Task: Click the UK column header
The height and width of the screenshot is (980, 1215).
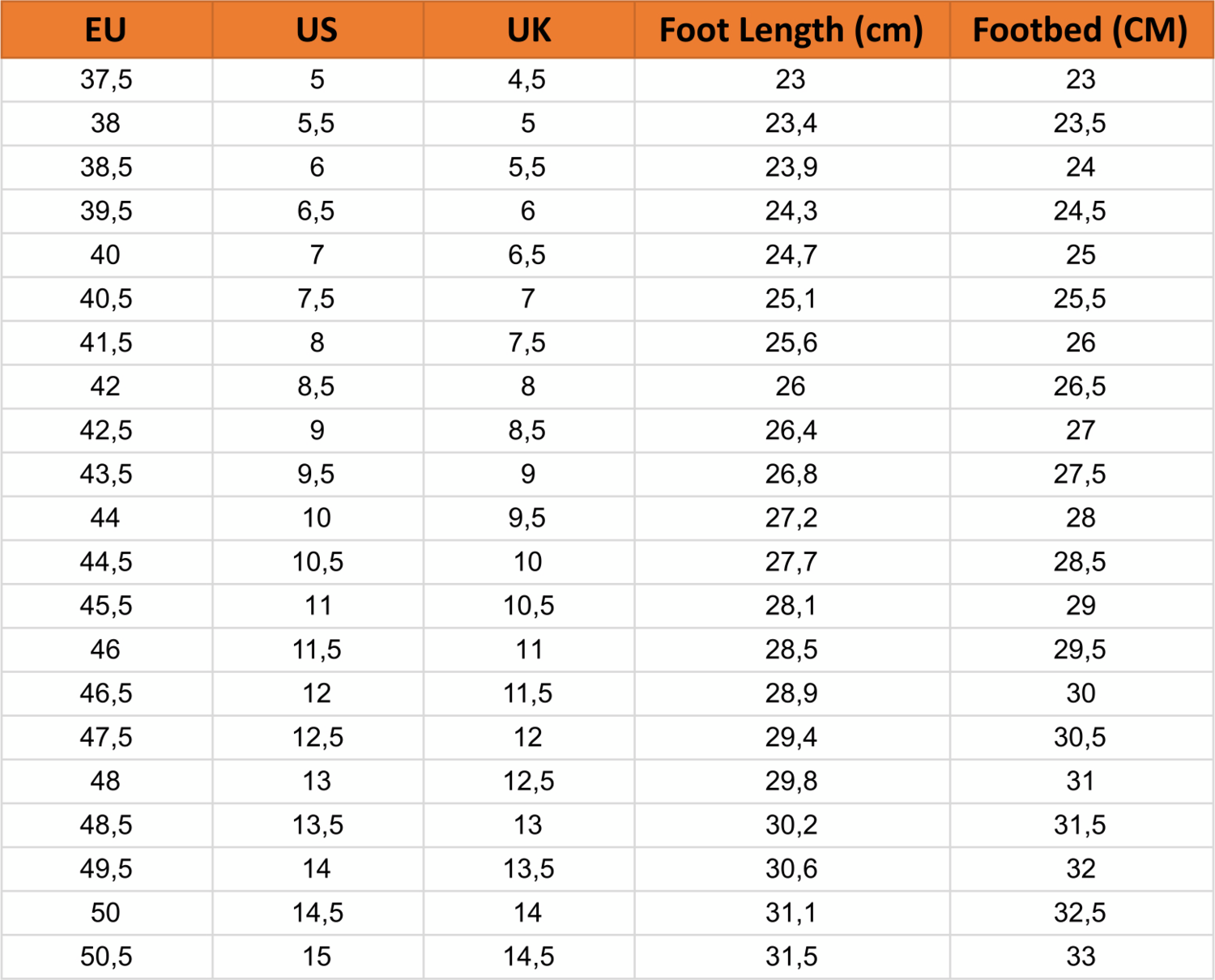Action: coord(528,30)
